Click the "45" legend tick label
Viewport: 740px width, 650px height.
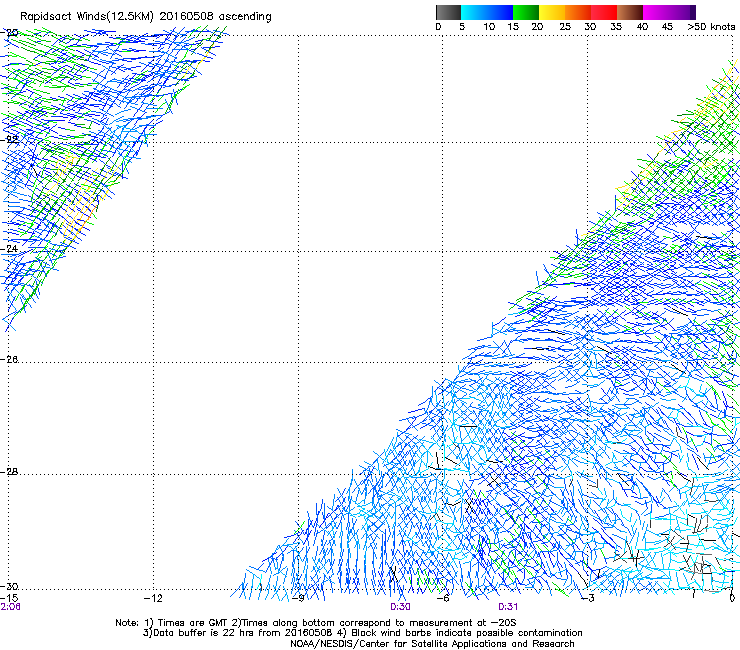667,27
